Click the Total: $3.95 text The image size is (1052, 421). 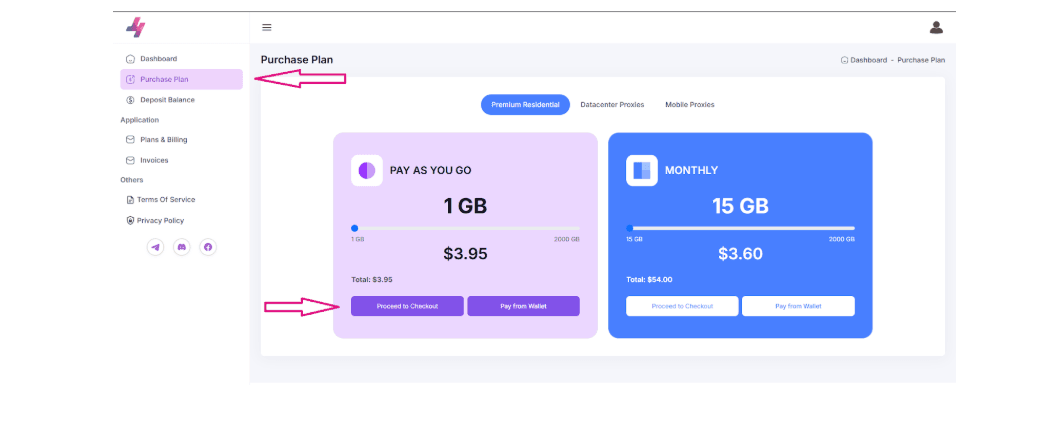click(x=372, y=279)
